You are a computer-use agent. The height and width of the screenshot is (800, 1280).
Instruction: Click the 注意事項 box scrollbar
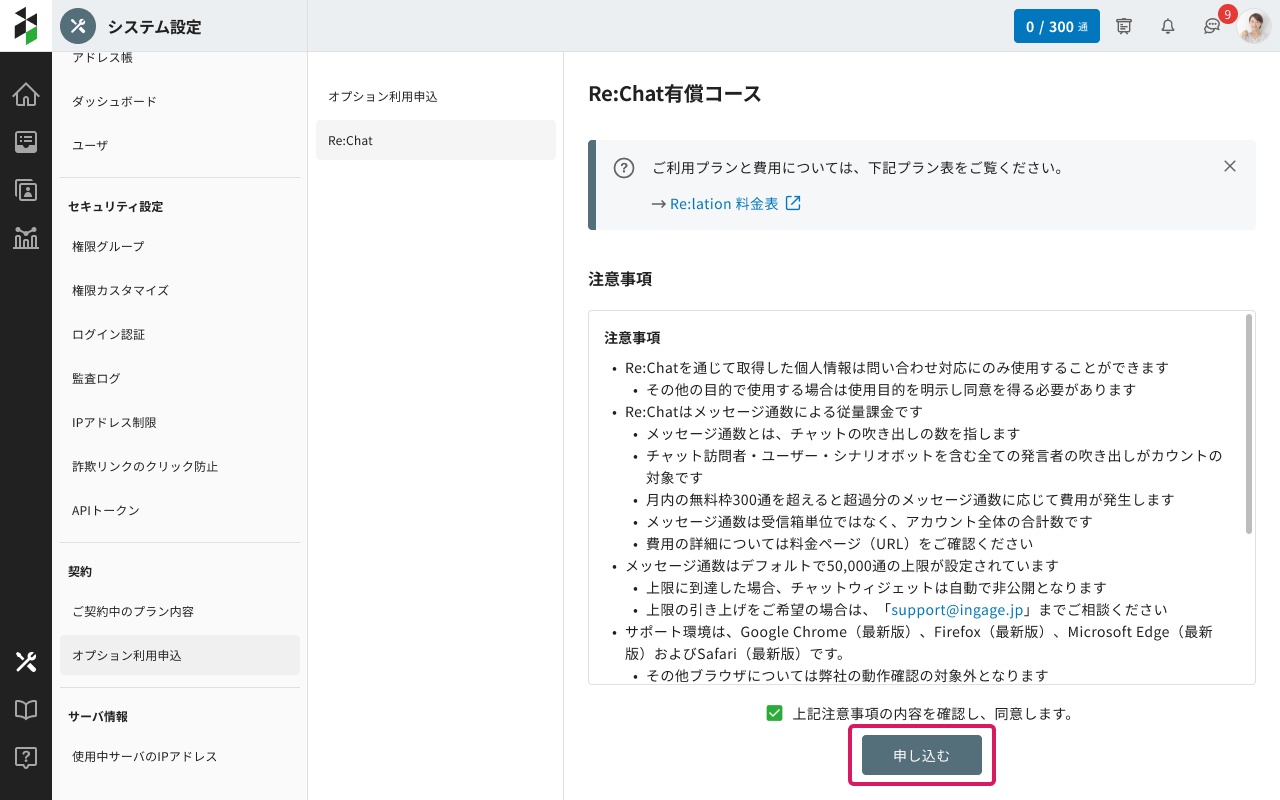pyautogui.click(x=1248, y=424)
